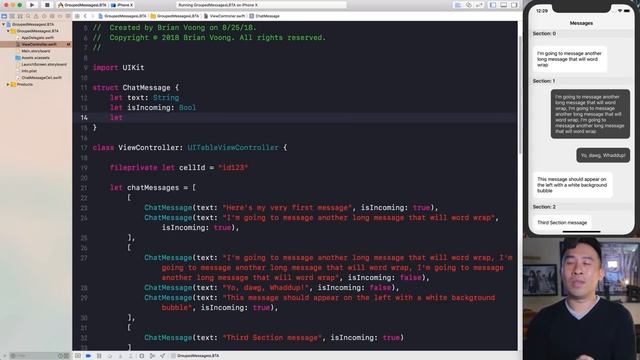The width and height of the screenshot is (640, 360).
Task: Show the Find navigator tab
Action: [28, 16]
